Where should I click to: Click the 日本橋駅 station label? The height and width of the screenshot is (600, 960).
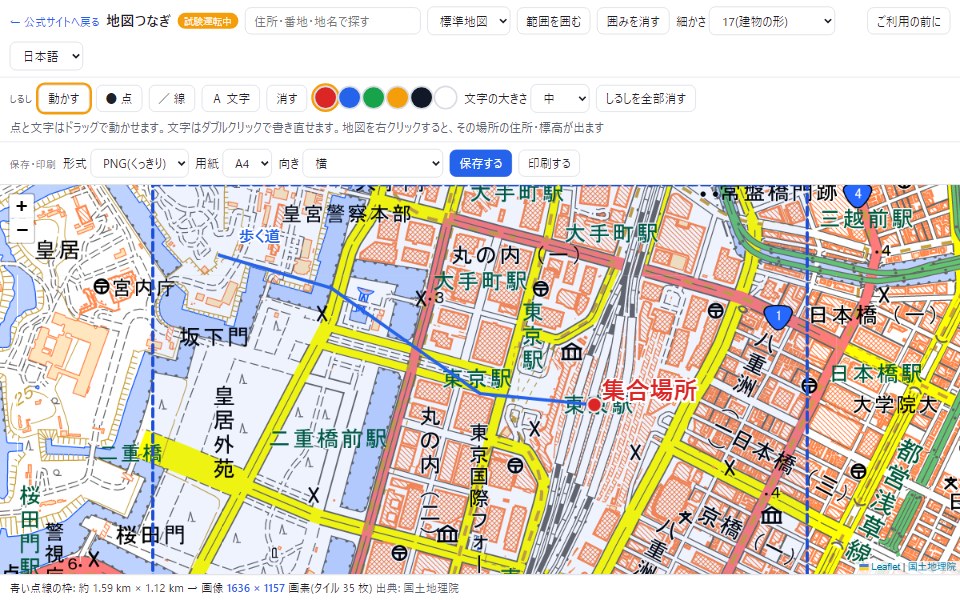coord(876,373)
